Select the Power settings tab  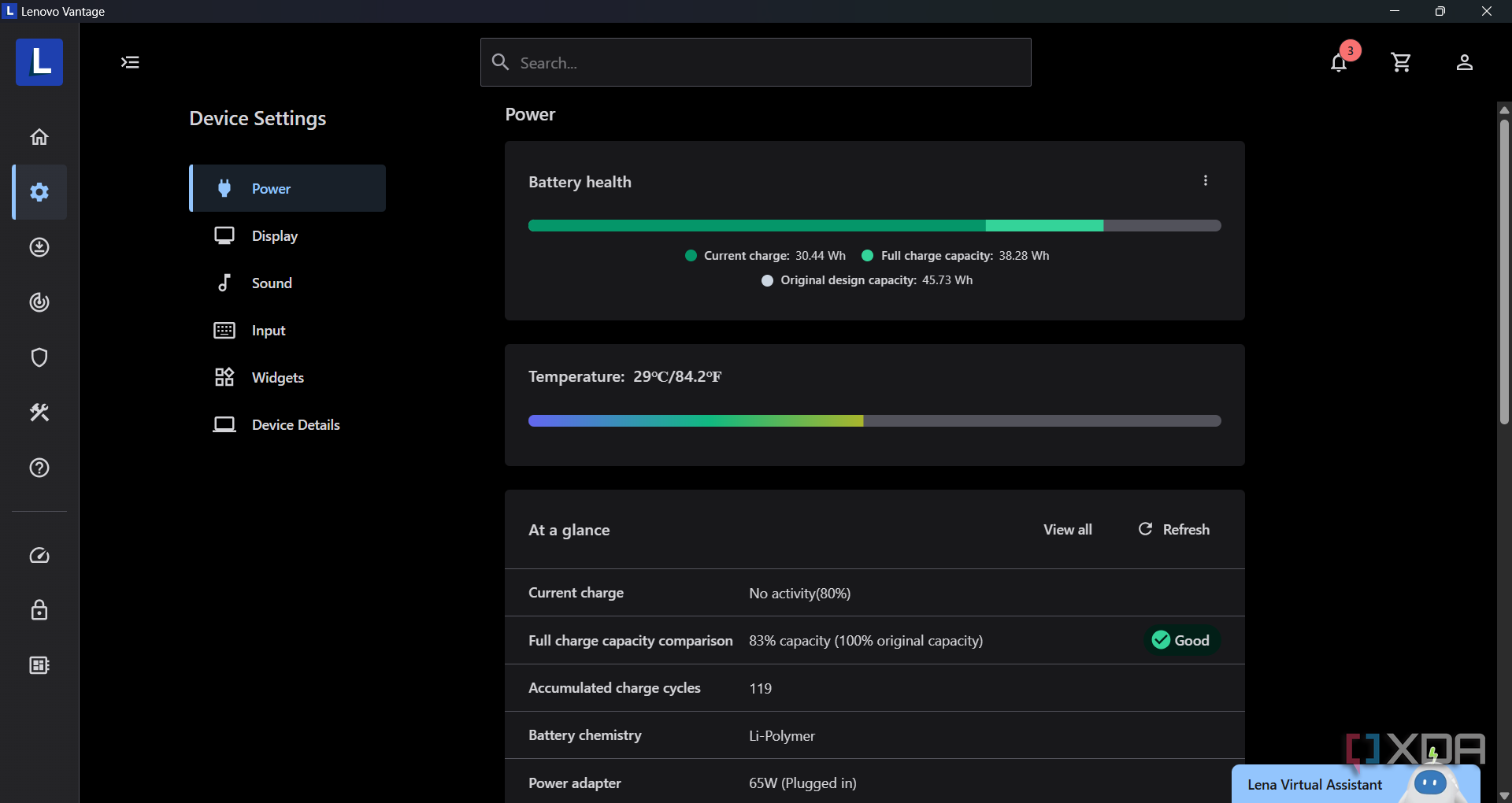click(287, 188)
